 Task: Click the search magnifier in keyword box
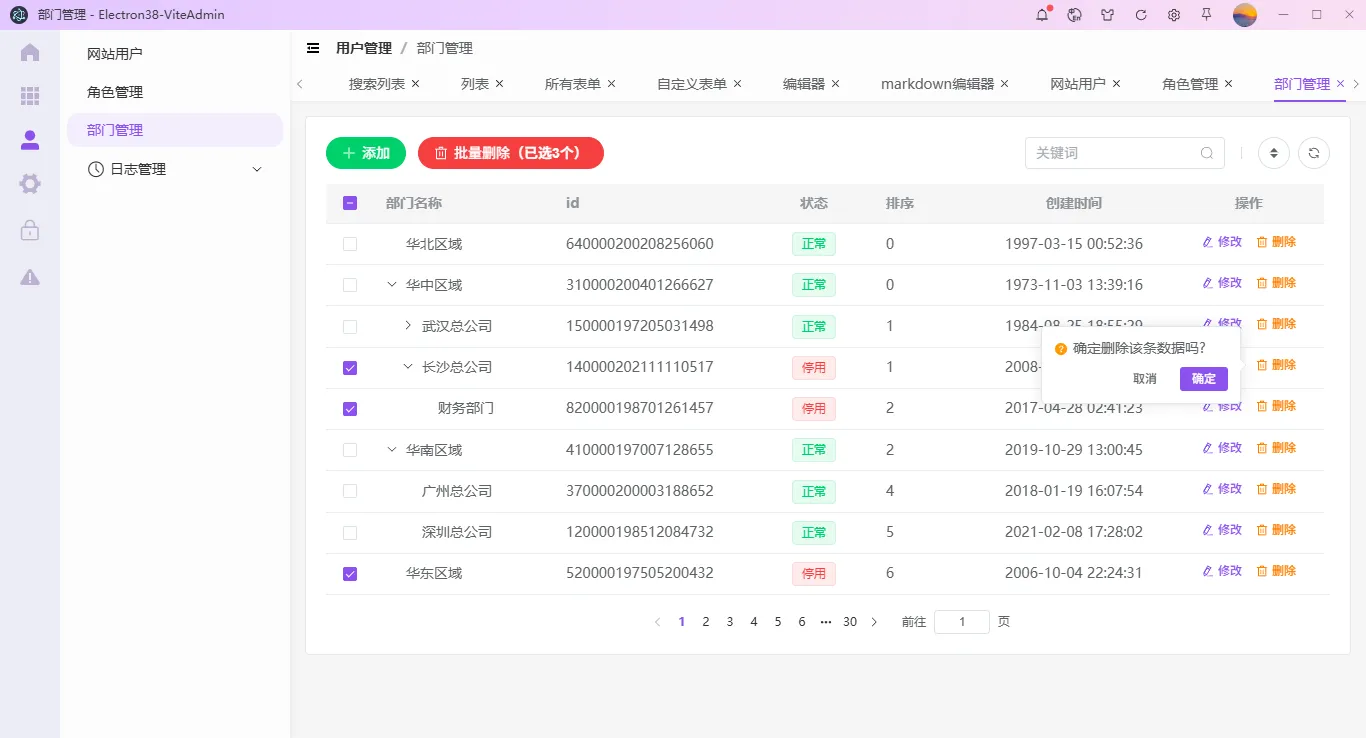point(1207,153)
